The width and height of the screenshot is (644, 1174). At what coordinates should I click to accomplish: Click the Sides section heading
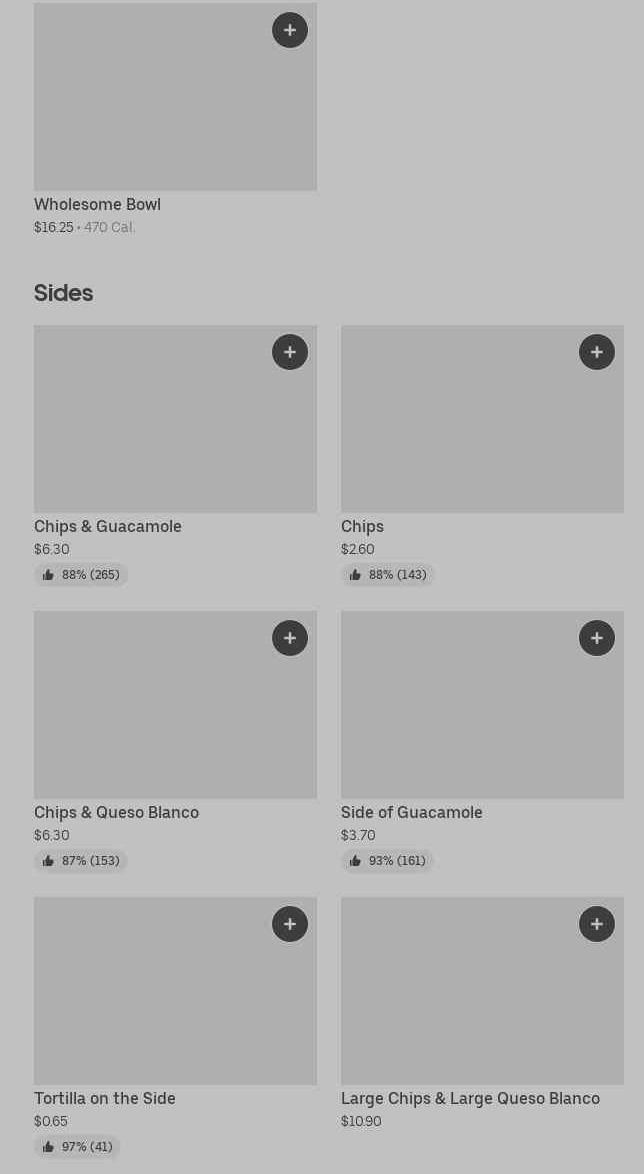pyautogui.click(x=63, y=293)
